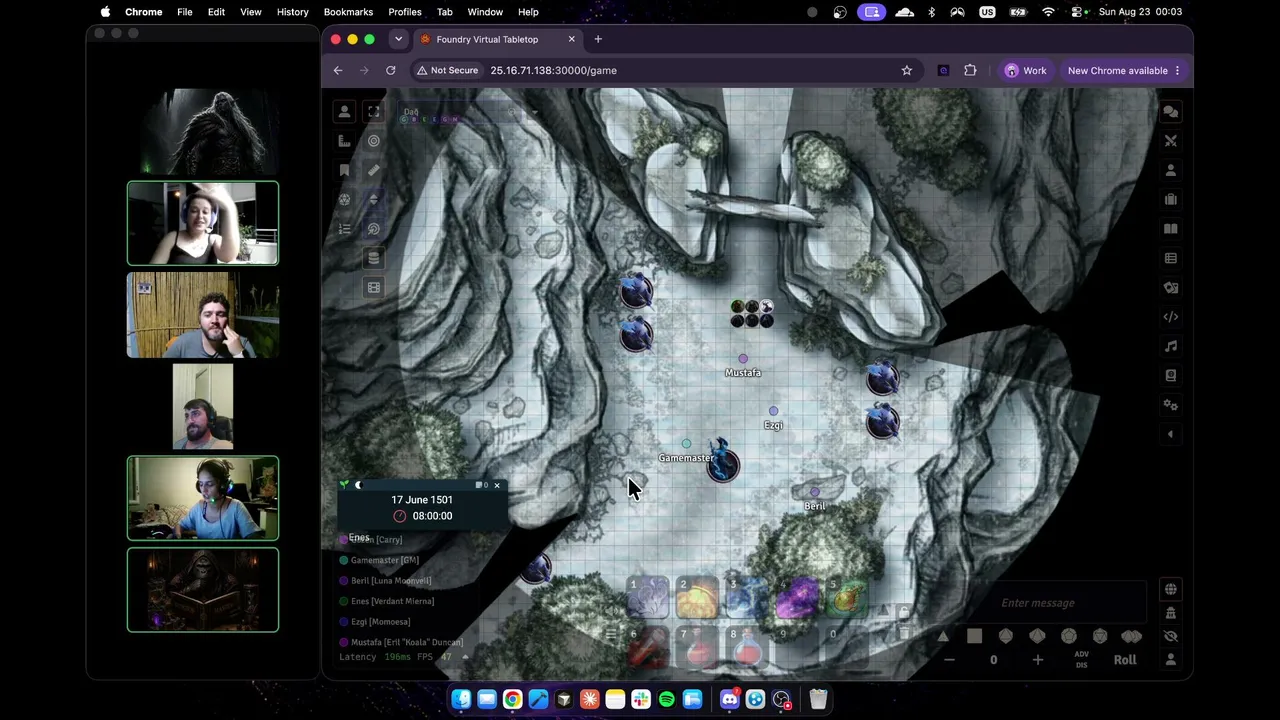Viewport: 1280px width, 720px height.
Task: Click the stacked database tool icon
Action: [x=374, y=258]
